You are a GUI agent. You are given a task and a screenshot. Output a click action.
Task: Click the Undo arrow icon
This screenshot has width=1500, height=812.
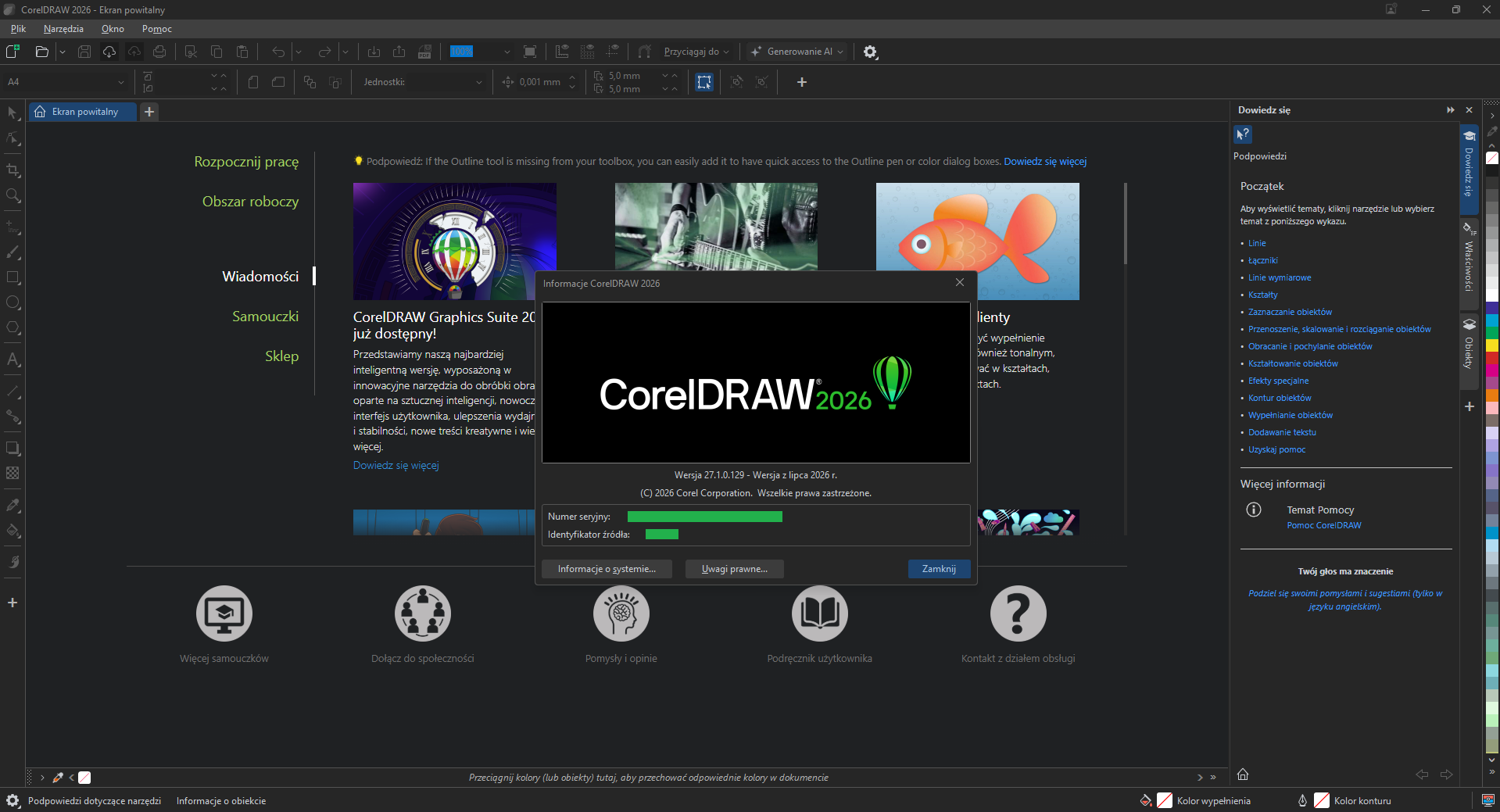(x=278, y=52)
